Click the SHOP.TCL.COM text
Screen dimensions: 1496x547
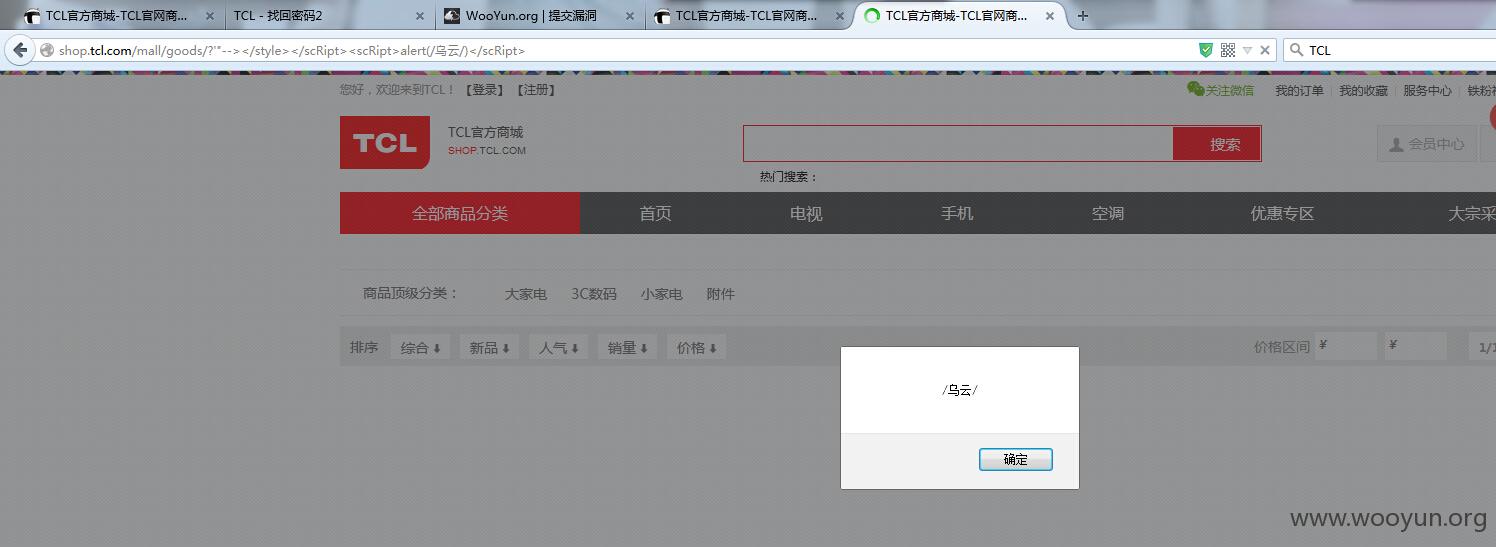(x=487, y=151)
